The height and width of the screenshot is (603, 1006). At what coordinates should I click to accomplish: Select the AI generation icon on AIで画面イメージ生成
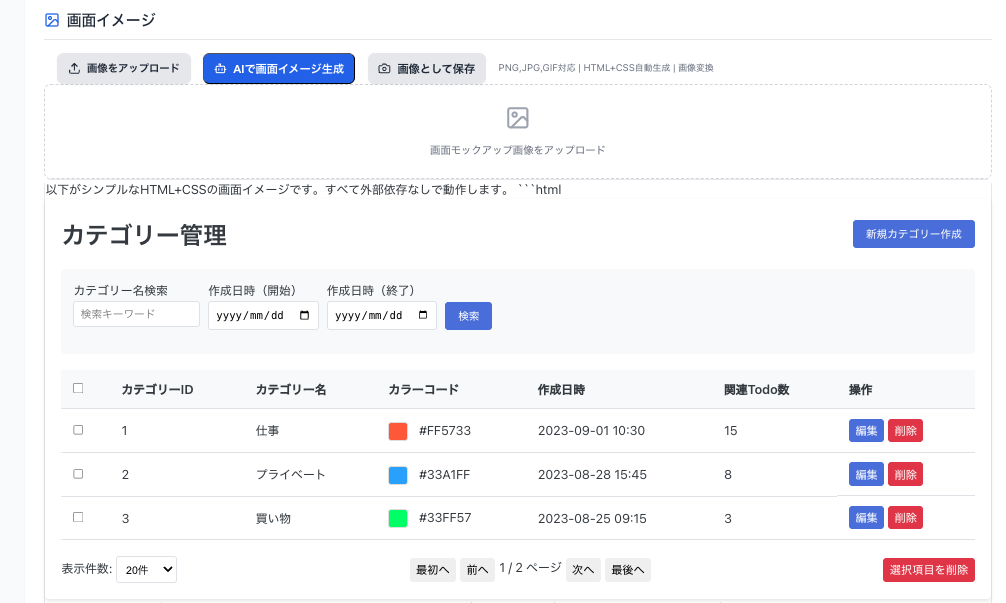tap(221, 68)
